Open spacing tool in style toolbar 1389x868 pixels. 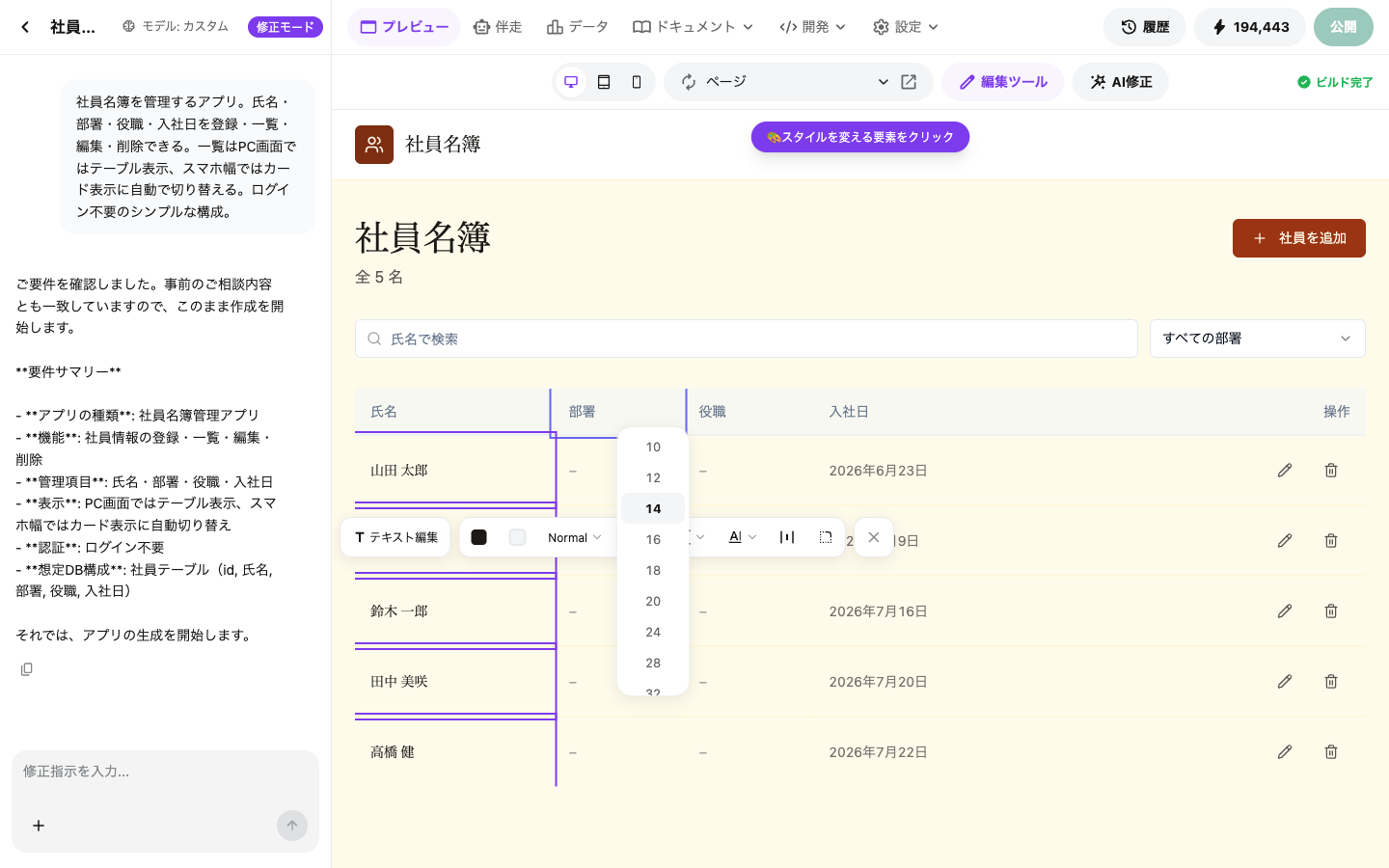787,537
